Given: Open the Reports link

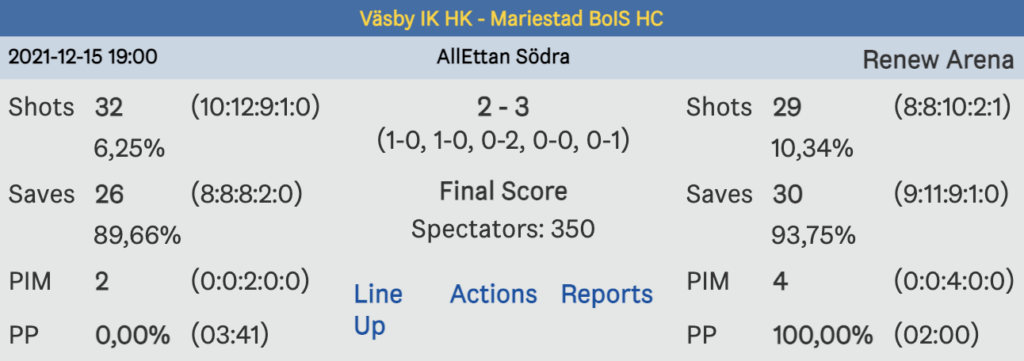Looking at the screenshot, I should (607, 294).
